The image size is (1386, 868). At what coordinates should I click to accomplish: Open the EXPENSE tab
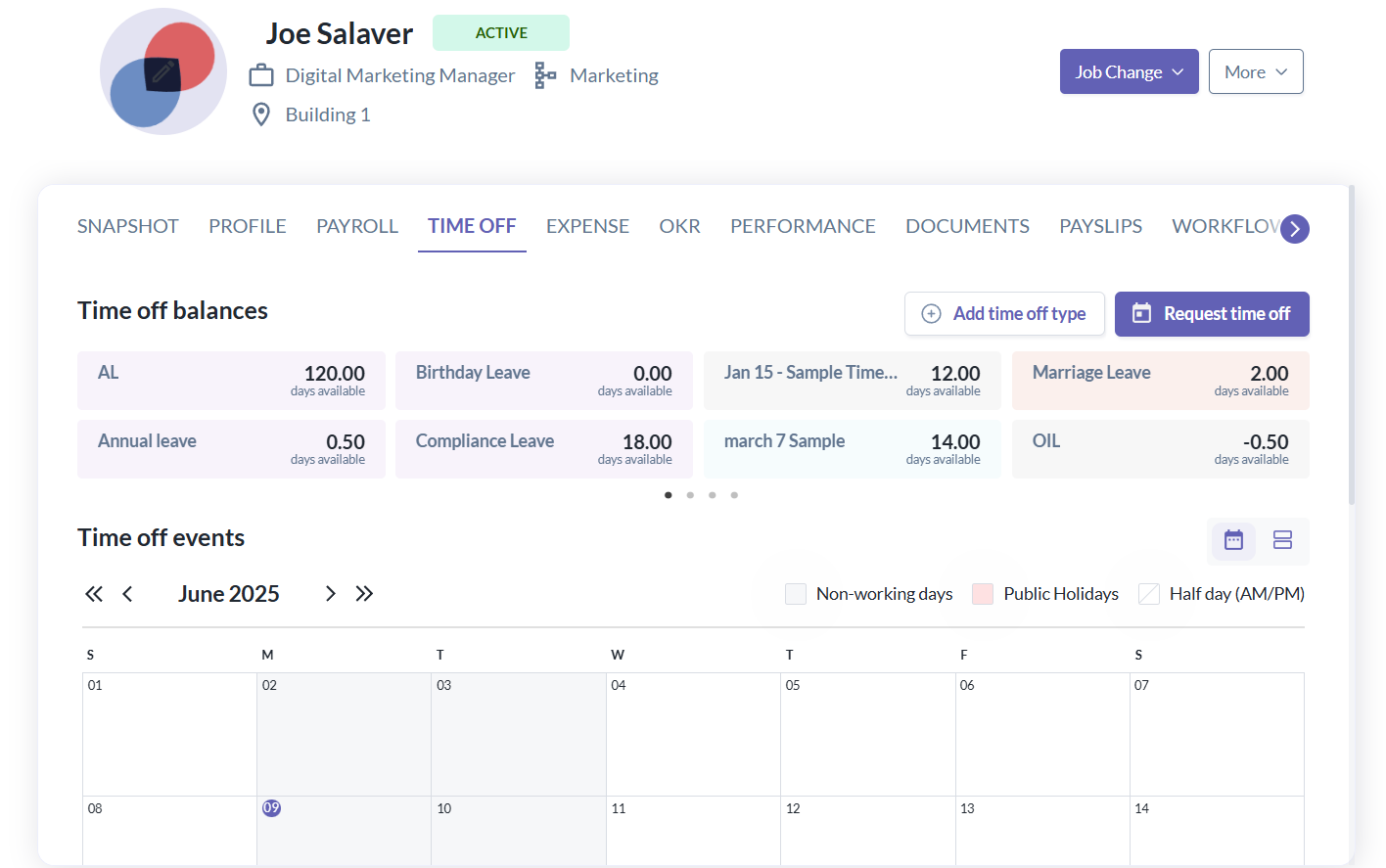pyautogui.click(x=587, y=226)
